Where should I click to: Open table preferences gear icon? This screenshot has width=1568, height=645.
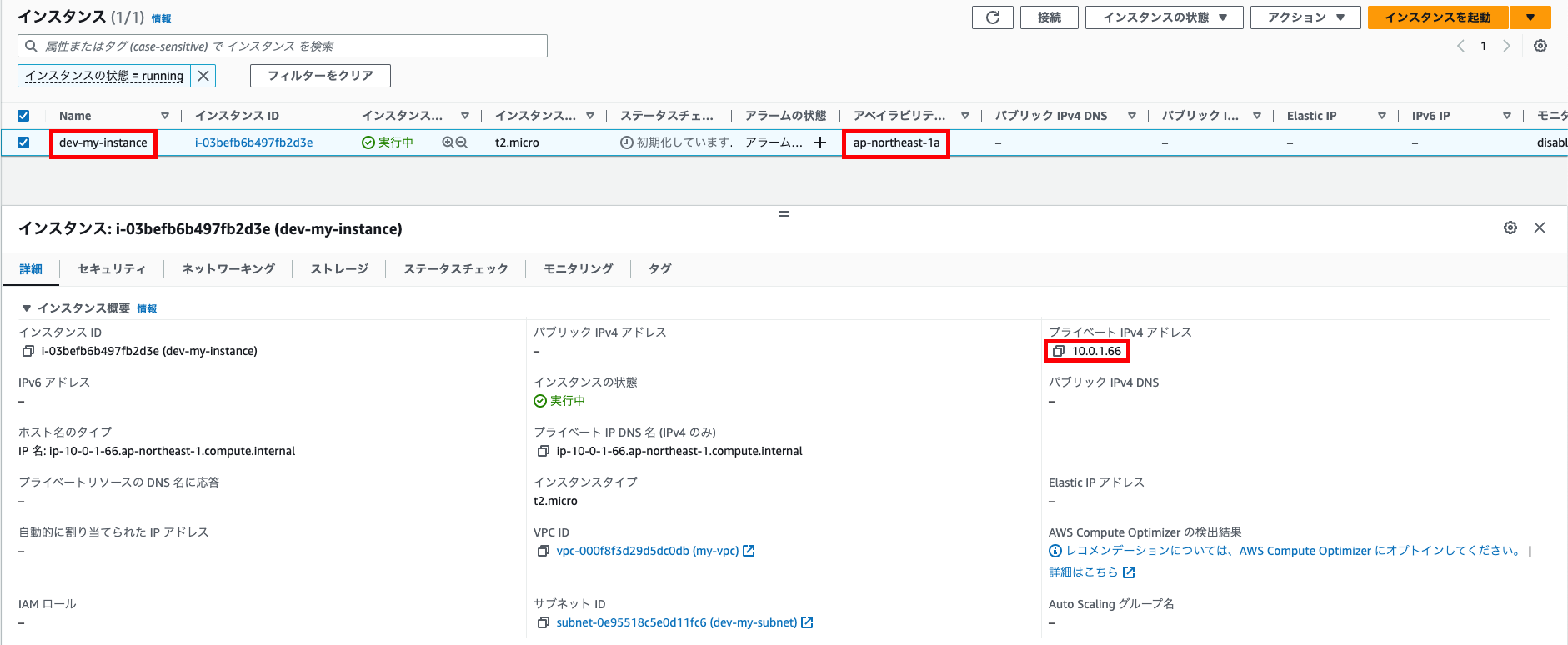point(1540,46)
